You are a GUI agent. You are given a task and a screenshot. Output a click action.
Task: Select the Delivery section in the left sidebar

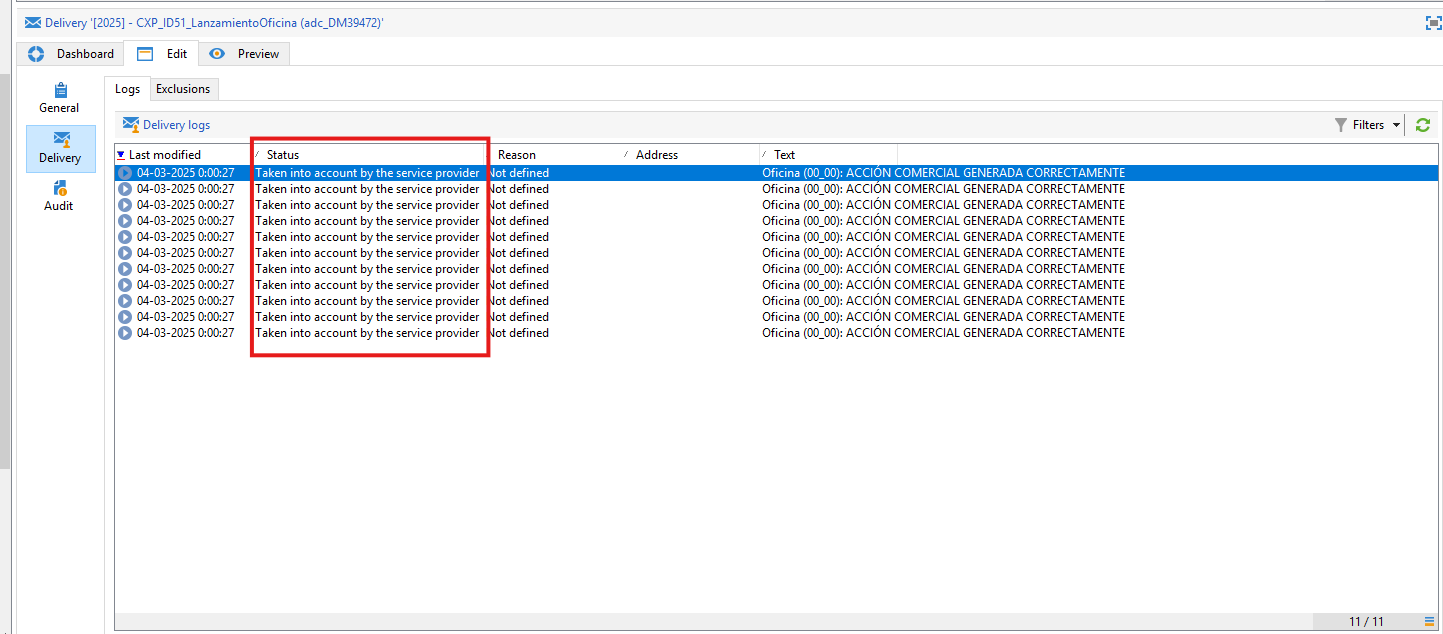pyautogui.click(x=59, y=149)
